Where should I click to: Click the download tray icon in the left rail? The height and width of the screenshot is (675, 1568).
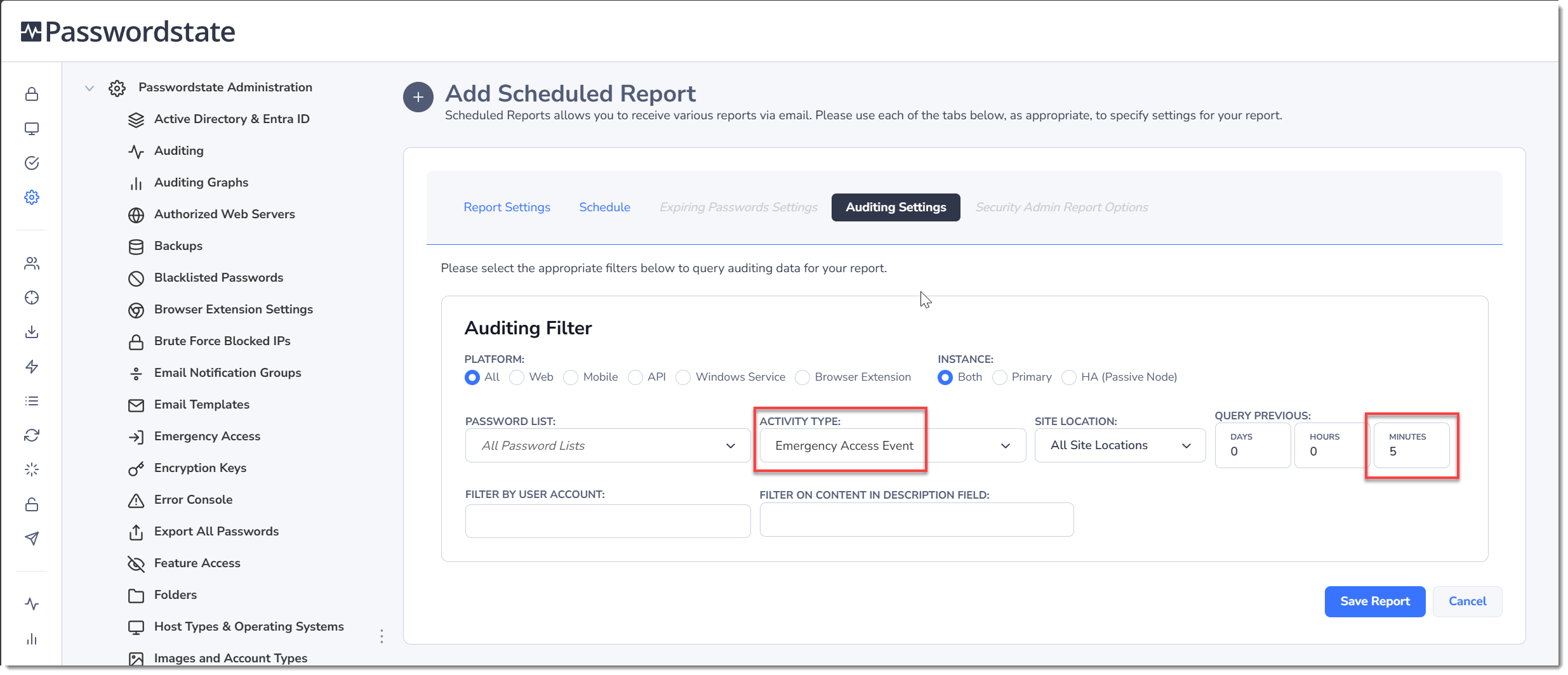[x=32, y=332]
